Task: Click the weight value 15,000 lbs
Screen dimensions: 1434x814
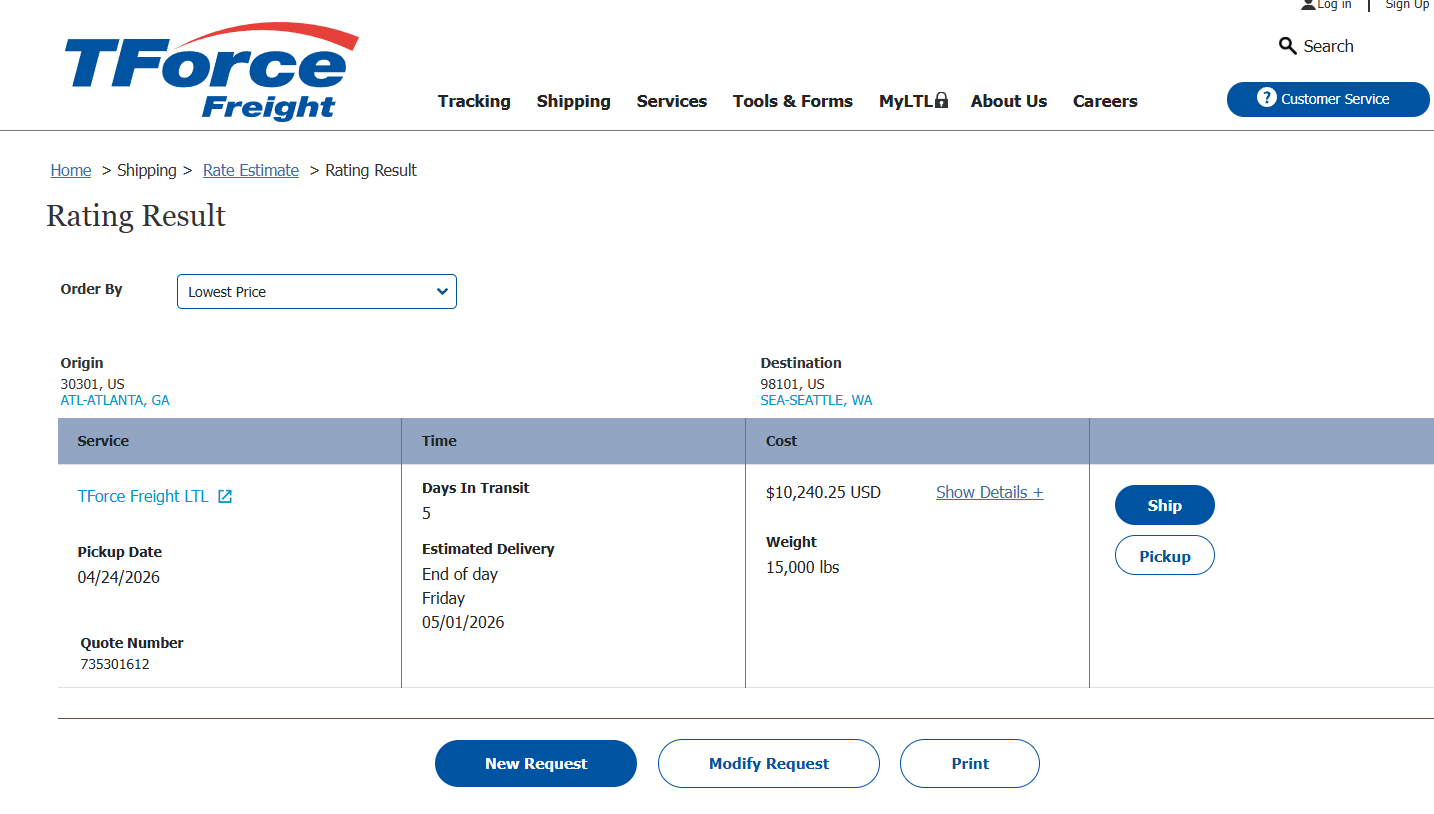Action: [x=803, y=567]
